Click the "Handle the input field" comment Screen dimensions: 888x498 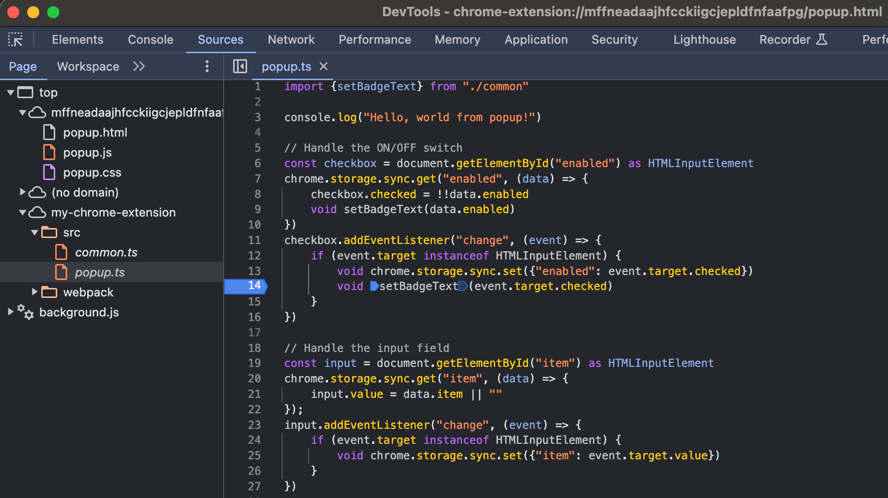point(366,348)
